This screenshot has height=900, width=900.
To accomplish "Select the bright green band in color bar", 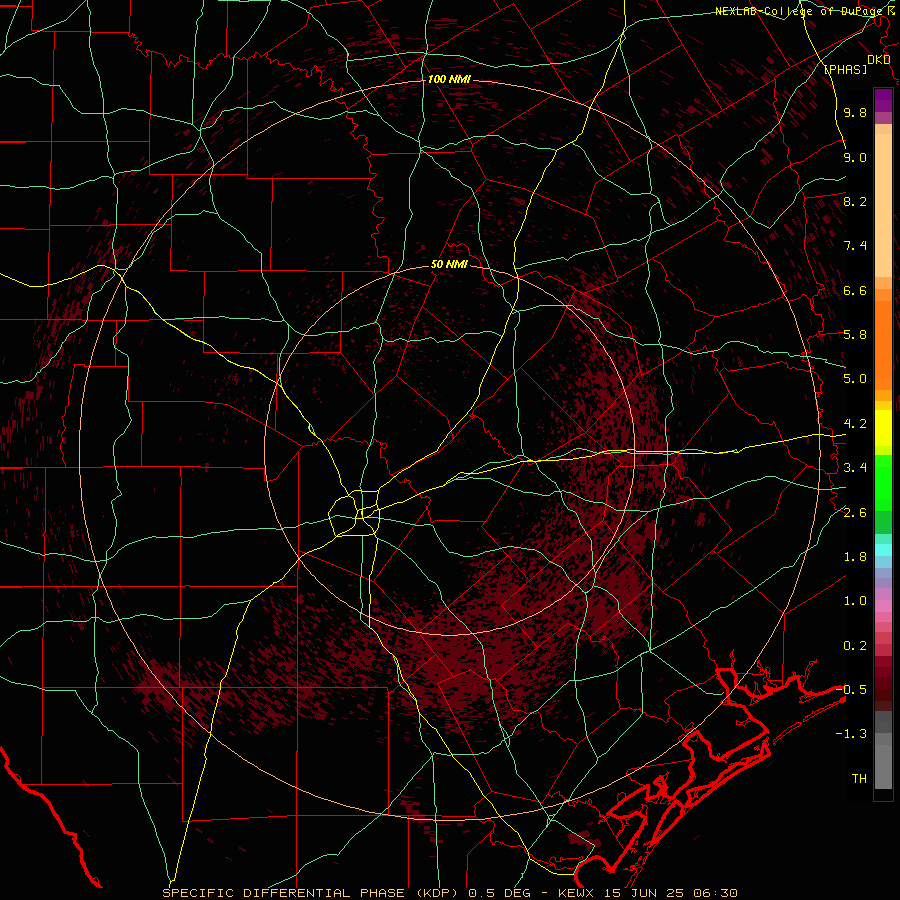I will pos(883,482).
